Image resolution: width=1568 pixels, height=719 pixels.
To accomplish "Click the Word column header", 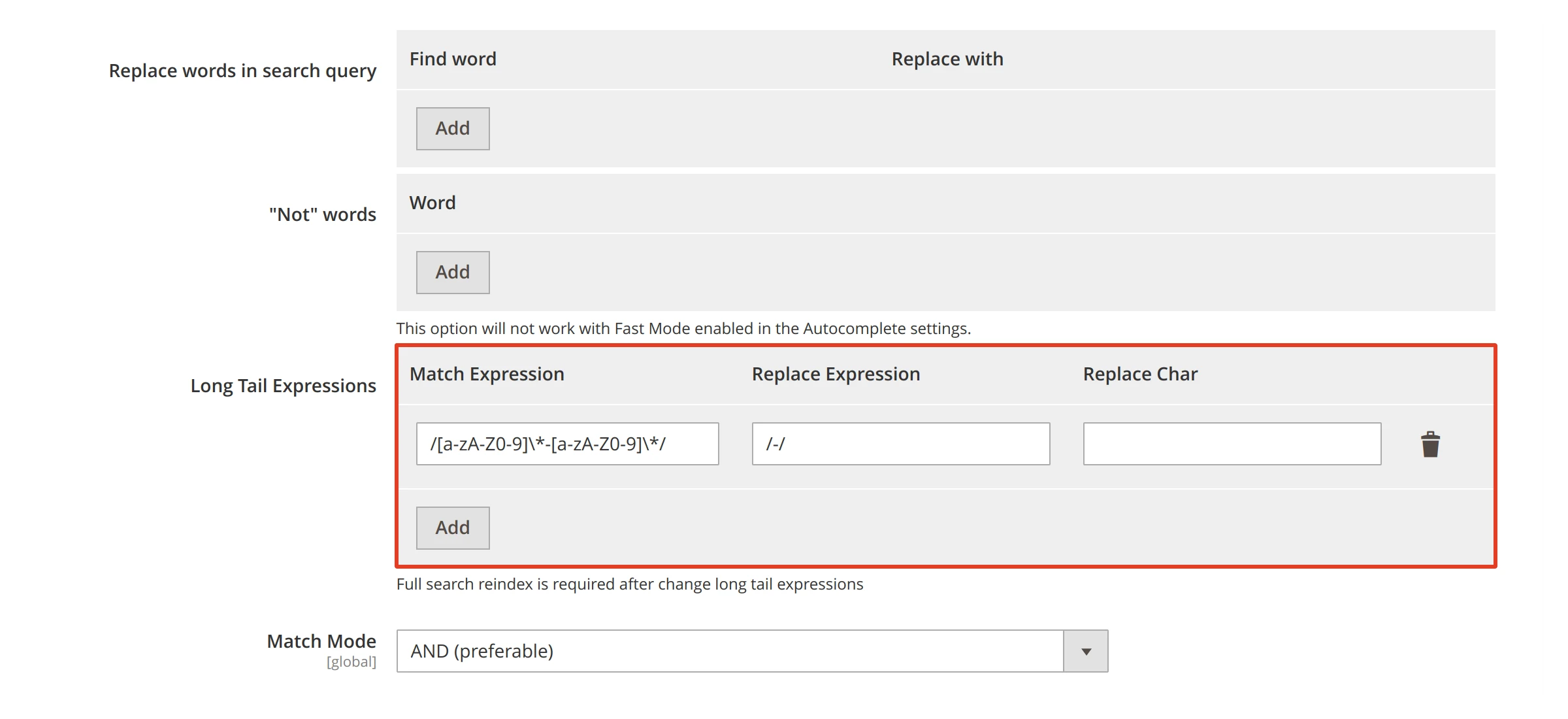I will pyautogui.click(x=433, y=203).
